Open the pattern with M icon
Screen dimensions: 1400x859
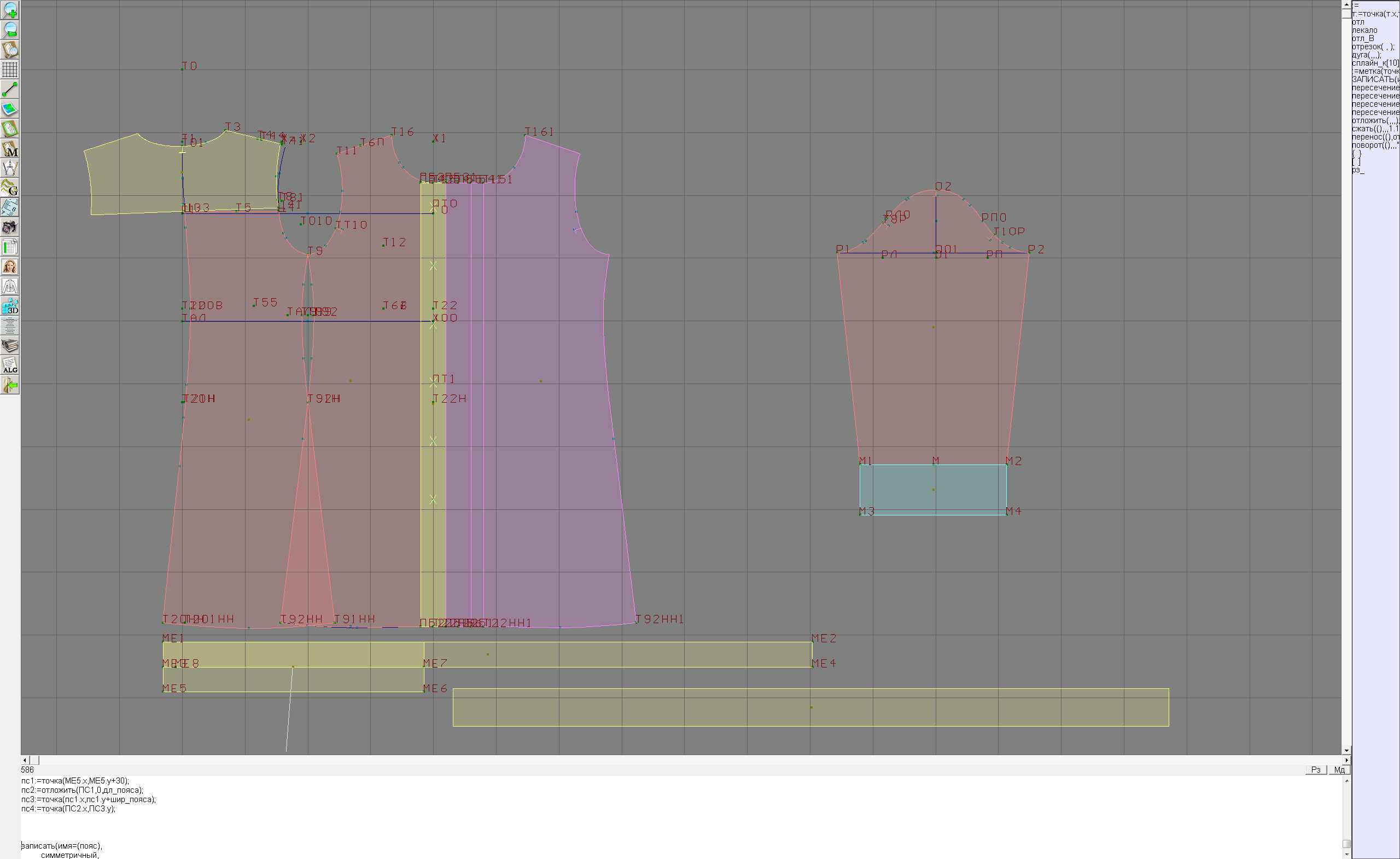(x=10, y=148)
